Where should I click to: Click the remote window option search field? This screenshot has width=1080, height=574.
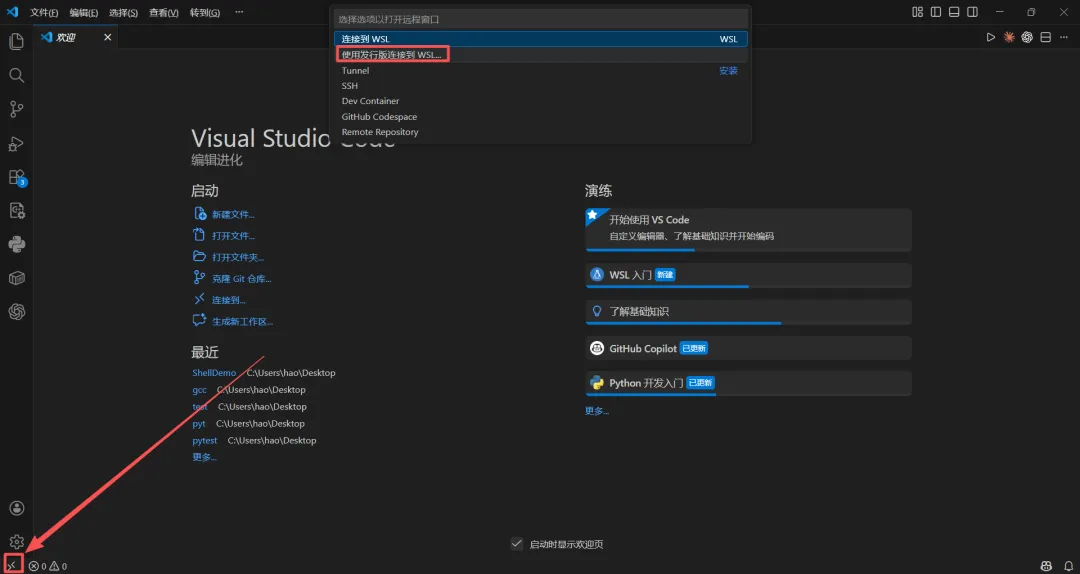click(x=540, y=19)
